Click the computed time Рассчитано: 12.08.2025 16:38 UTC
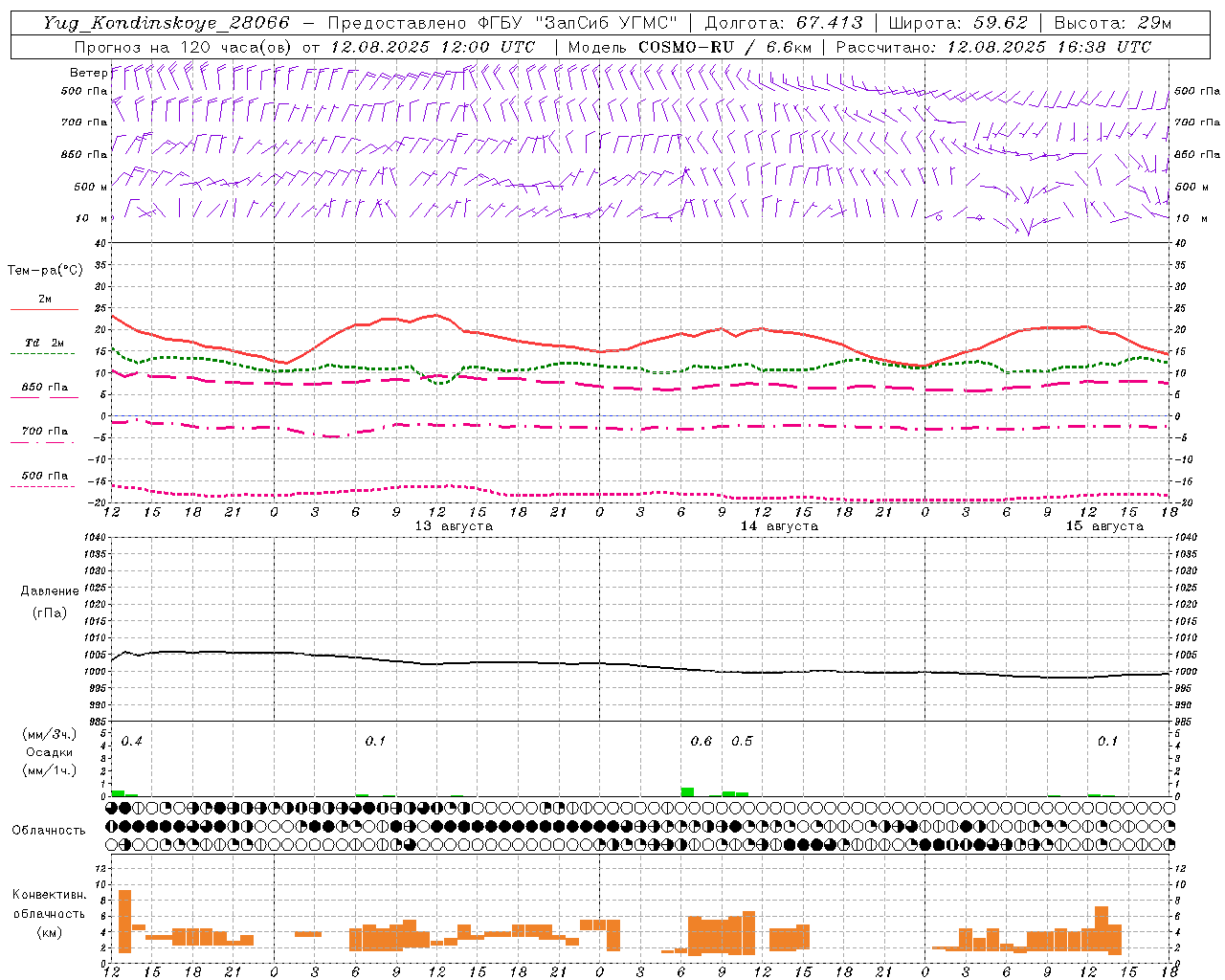 coord(993,47)
